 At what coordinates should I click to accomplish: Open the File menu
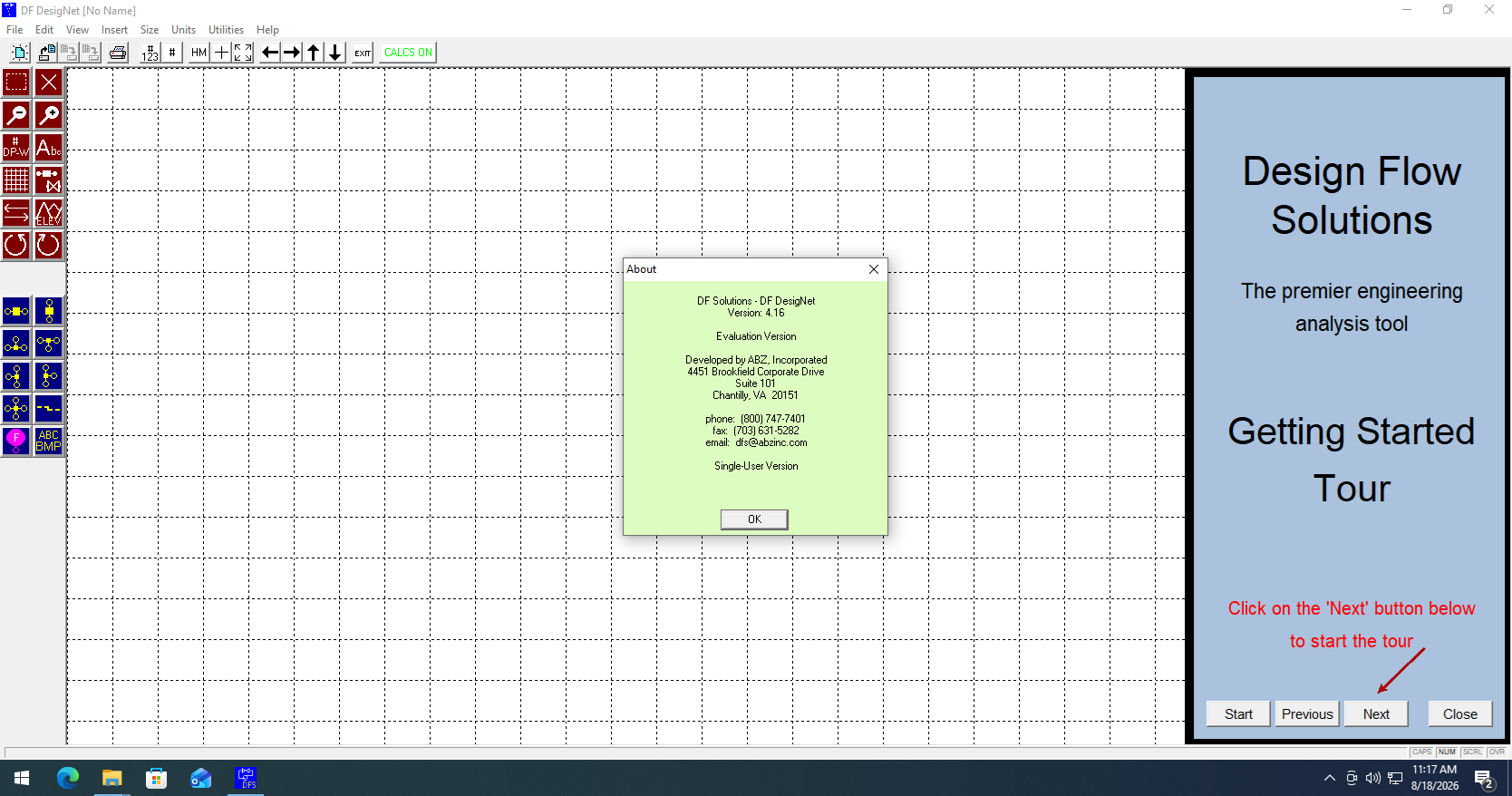coord(15,30)
